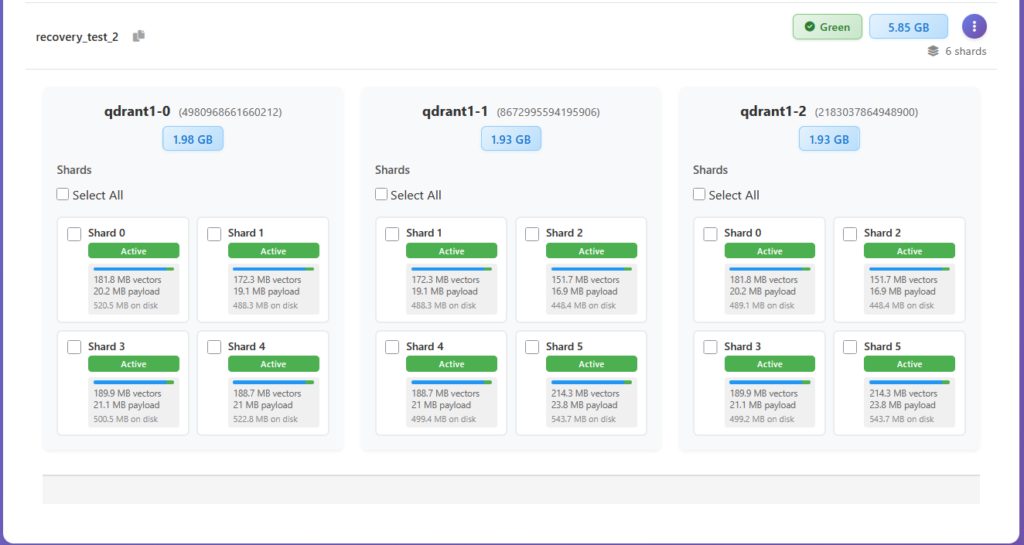Select Shard 4 checkbox on qdrant1-0
The height and width of the screenshot is (545, 1024).
214,347
